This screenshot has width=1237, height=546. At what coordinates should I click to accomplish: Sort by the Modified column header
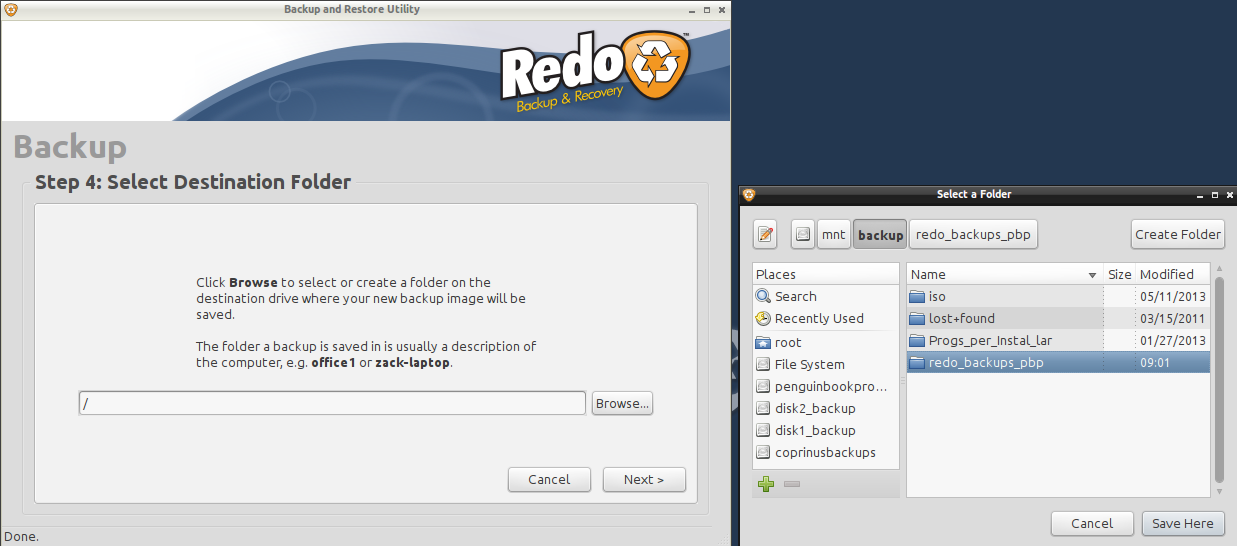pos(1166,274)
